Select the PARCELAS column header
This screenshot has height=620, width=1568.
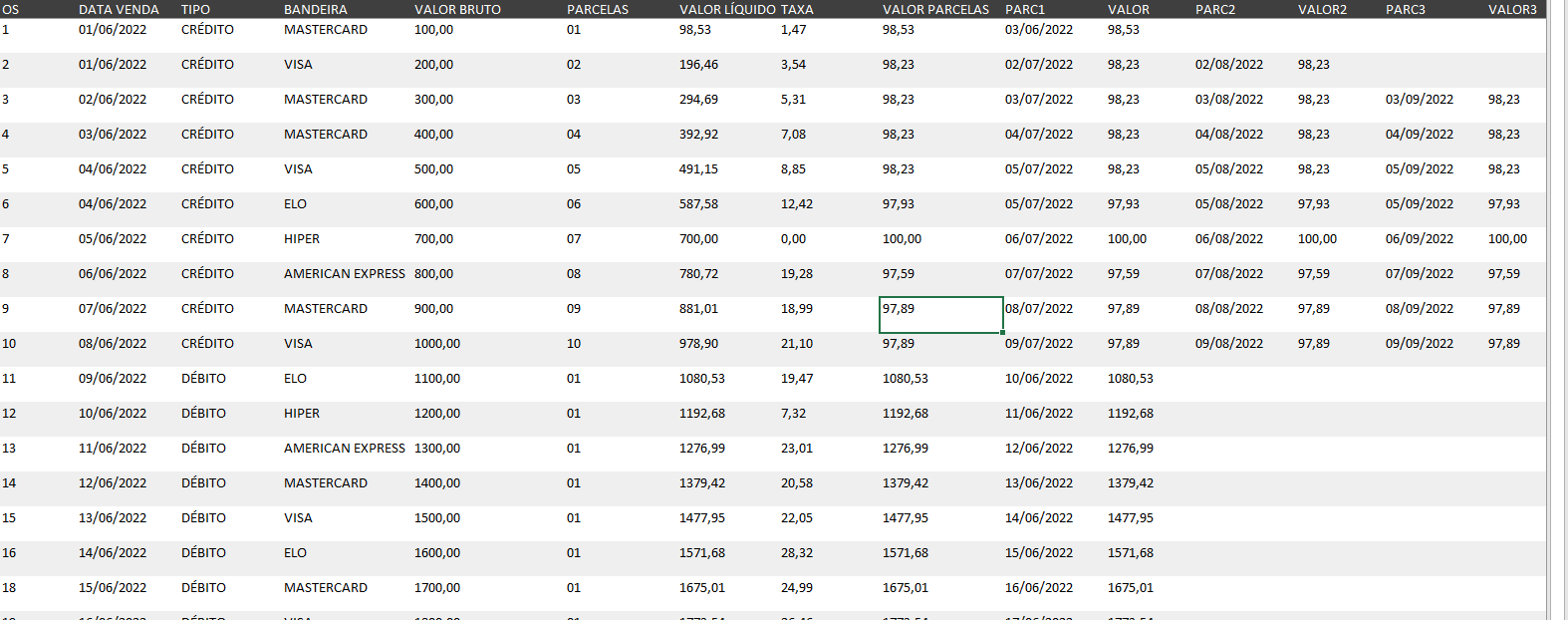(x=598, y=9)
